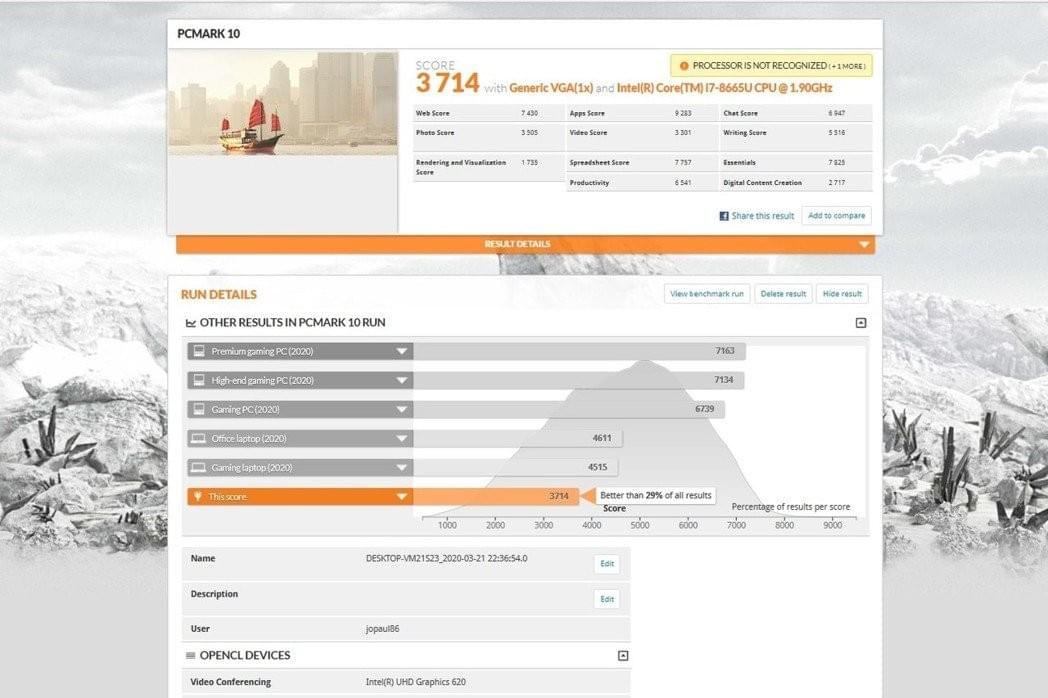Click the Spreadsheet Score row
1048x698 pixels.
click(642, 162)
